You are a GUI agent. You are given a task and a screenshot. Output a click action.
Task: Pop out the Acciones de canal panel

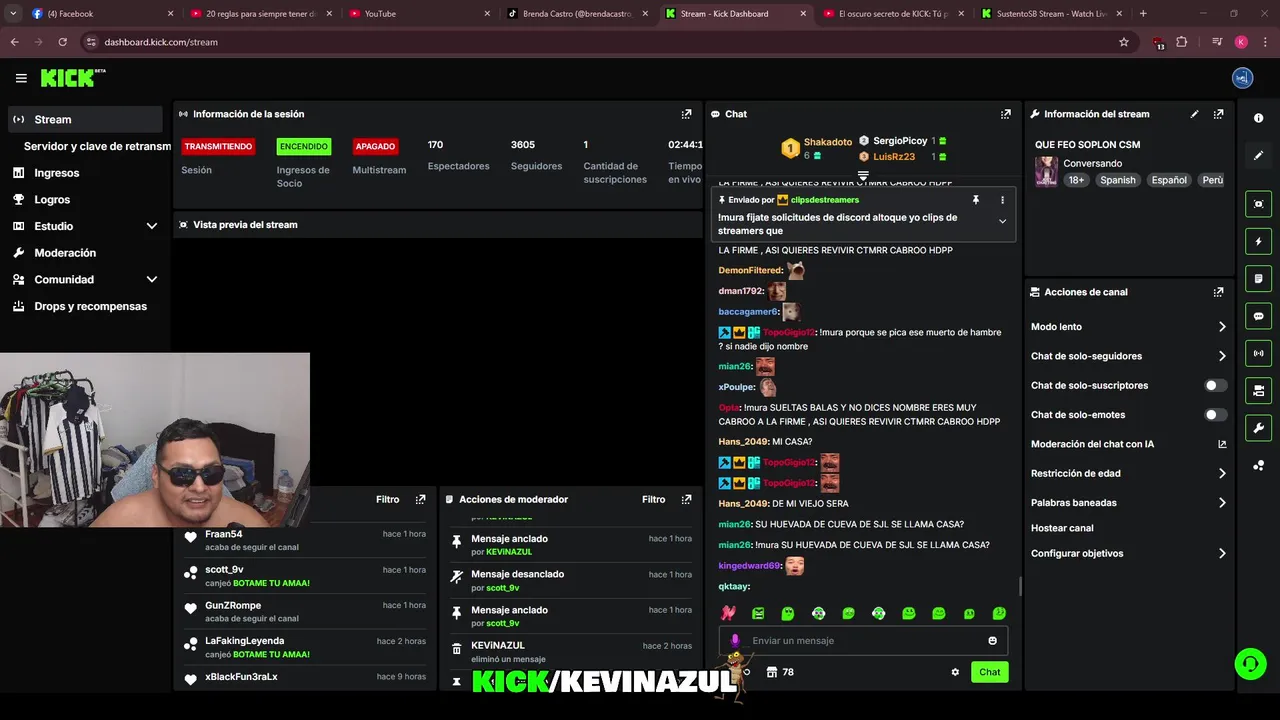pos(1218,292)
